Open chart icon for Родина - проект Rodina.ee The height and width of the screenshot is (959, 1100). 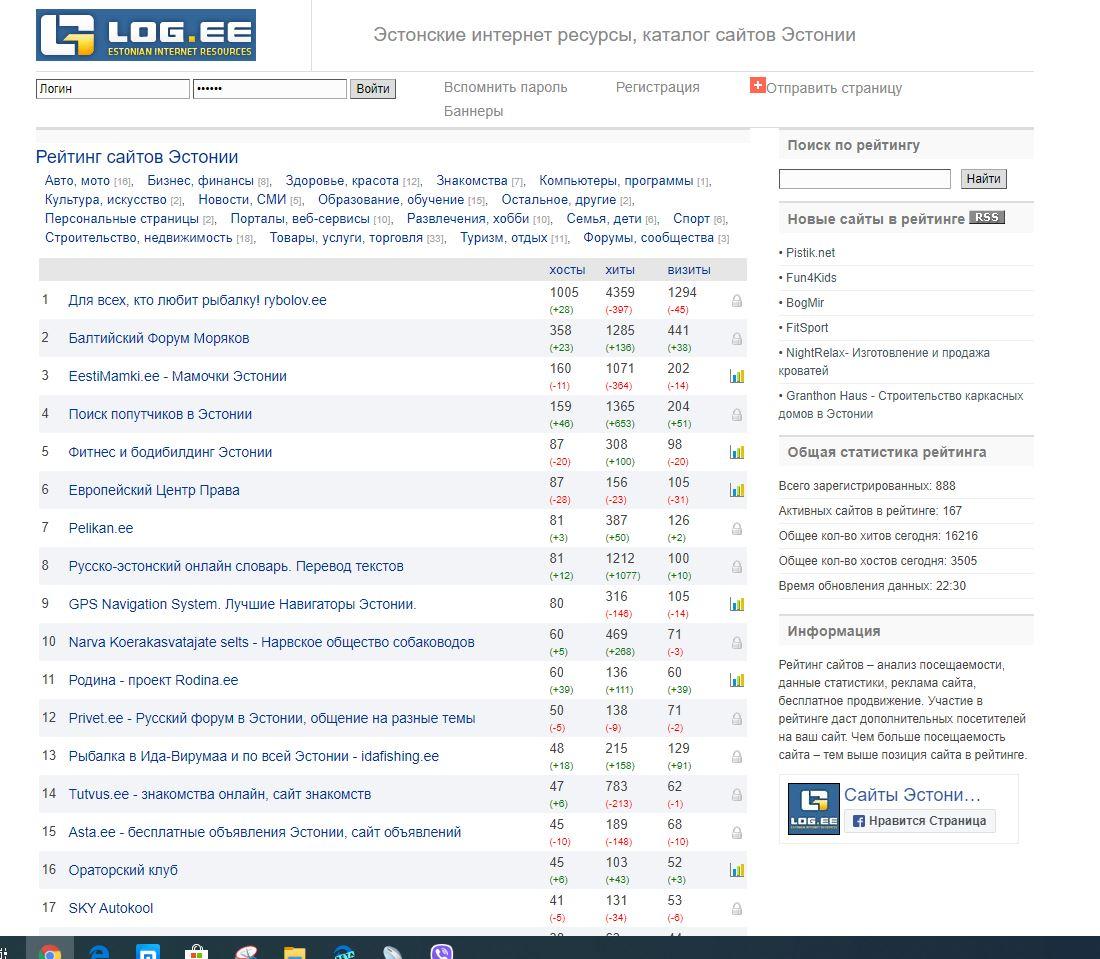point(737,680)
